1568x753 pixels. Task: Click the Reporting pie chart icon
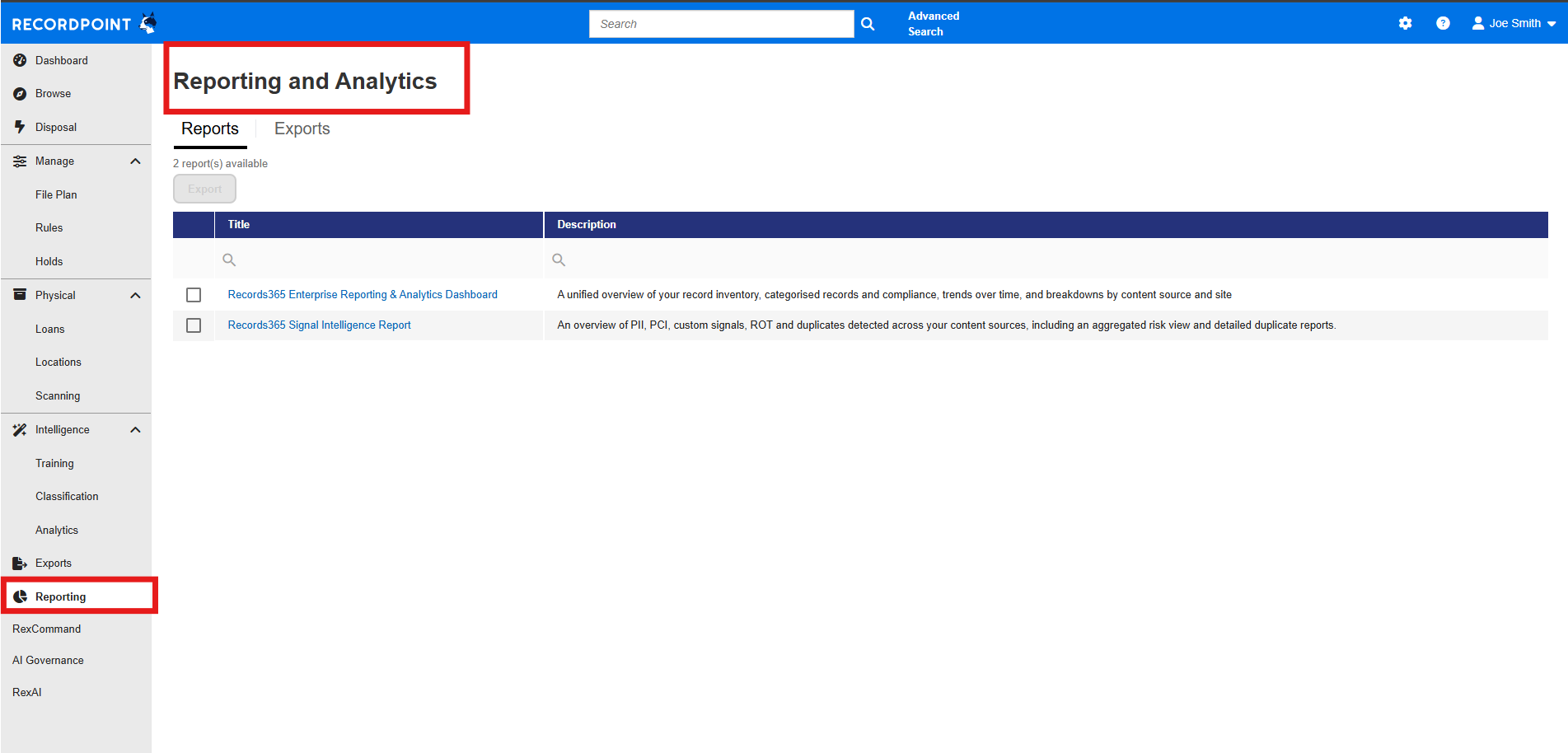21,596
